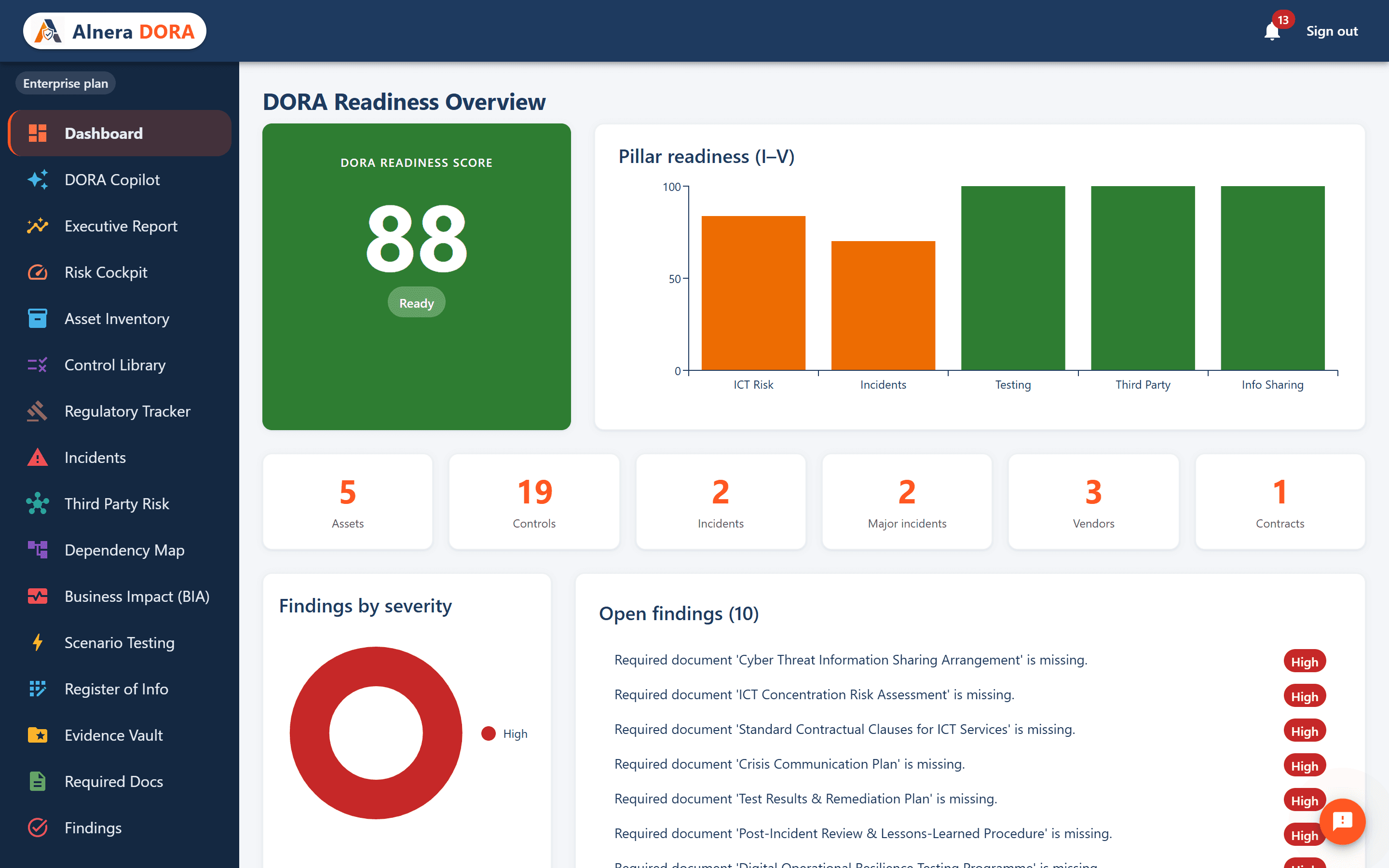Click High badge for Crisis Communication Plan
This screenshot has width=1389, height=868.
tap(1304, 766)
